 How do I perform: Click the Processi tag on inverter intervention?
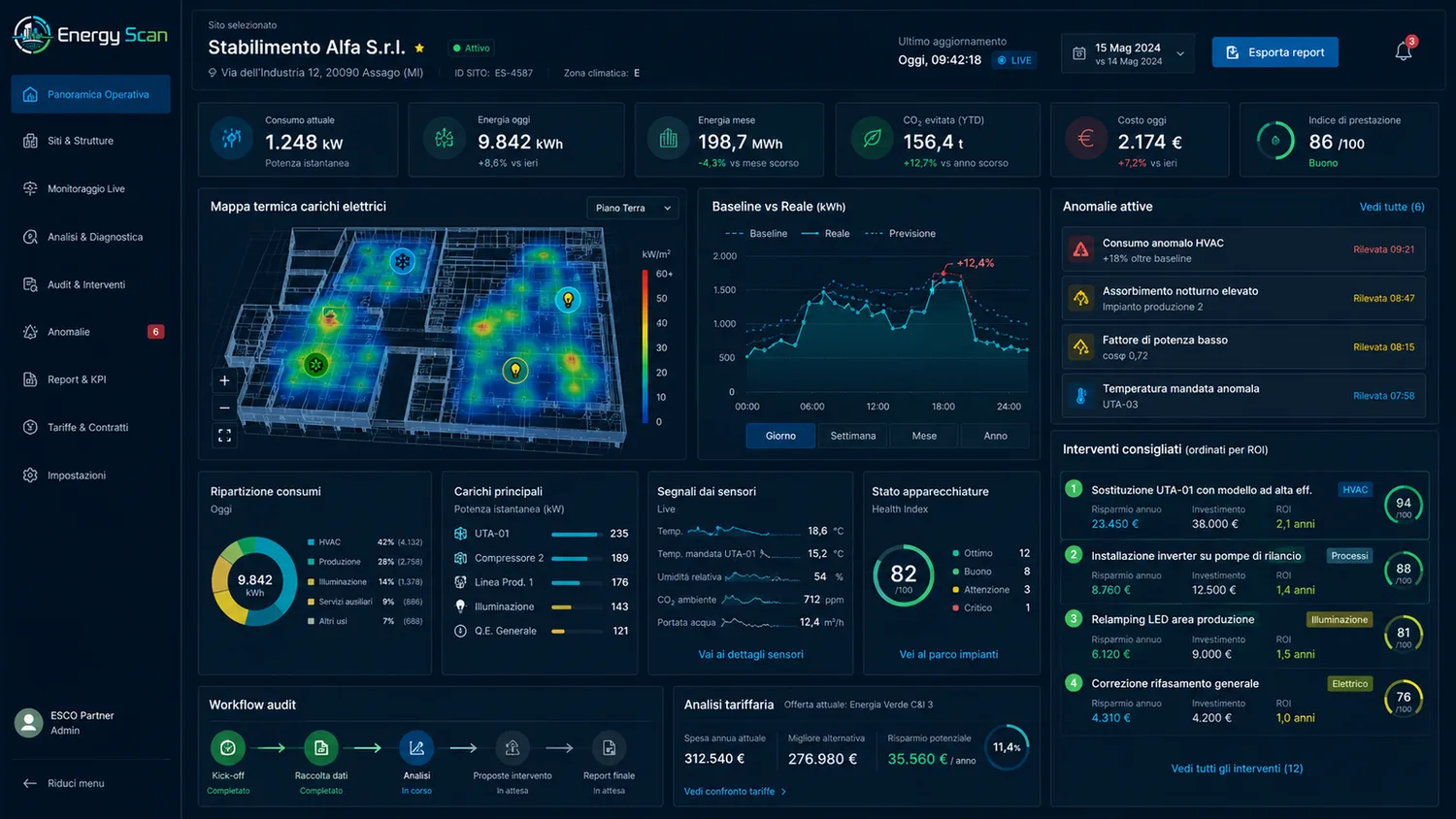click(1349, 556)
